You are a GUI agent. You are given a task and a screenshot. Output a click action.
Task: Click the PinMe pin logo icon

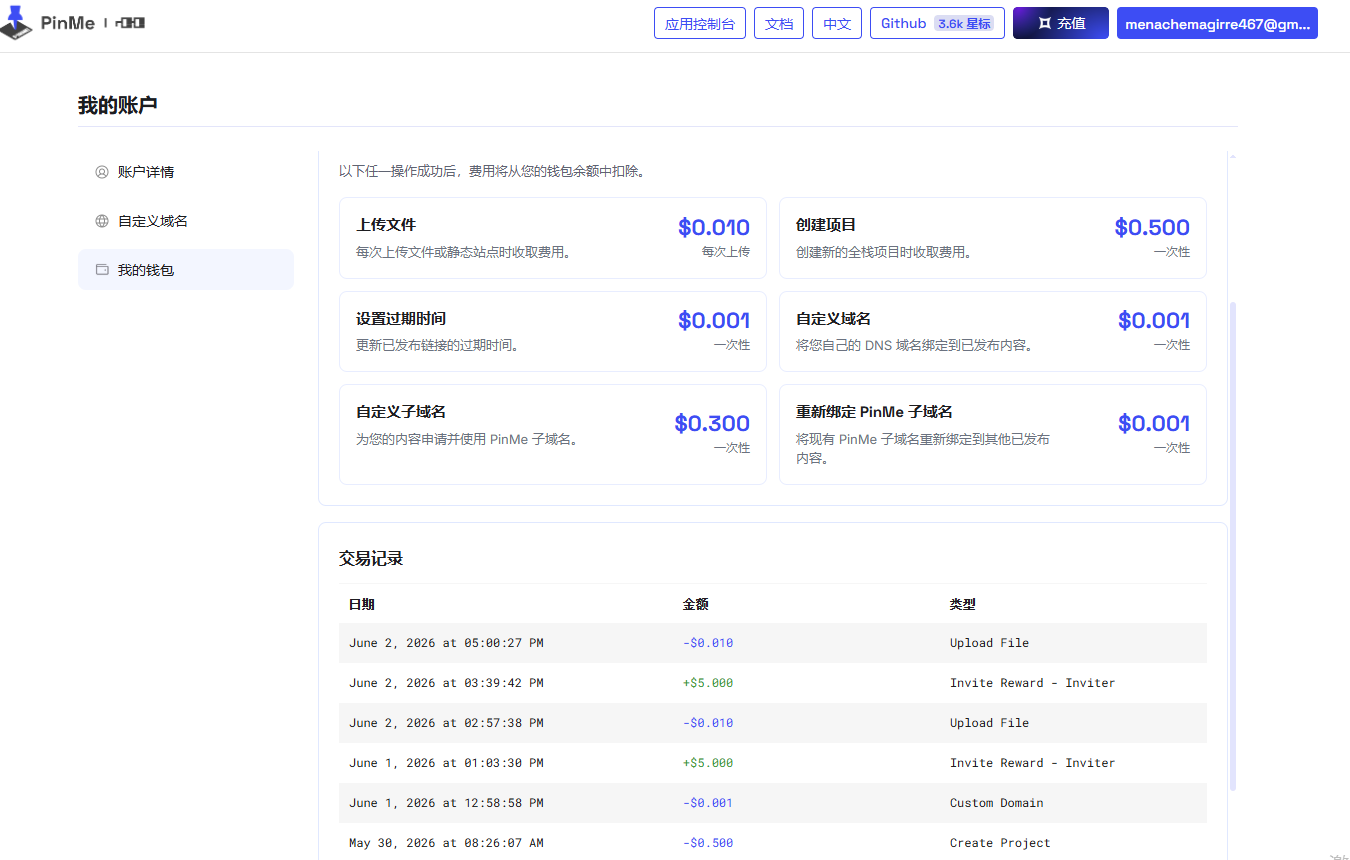click(15, 22)
